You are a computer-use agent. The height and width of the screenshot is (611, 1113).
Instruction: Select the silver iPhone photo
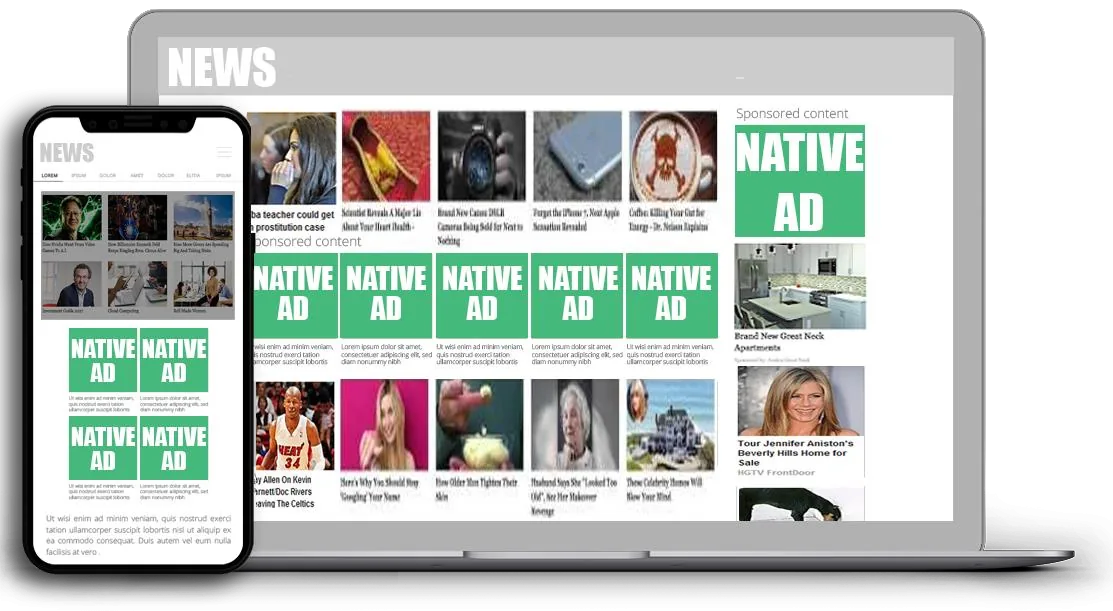[x=577, y=156]
